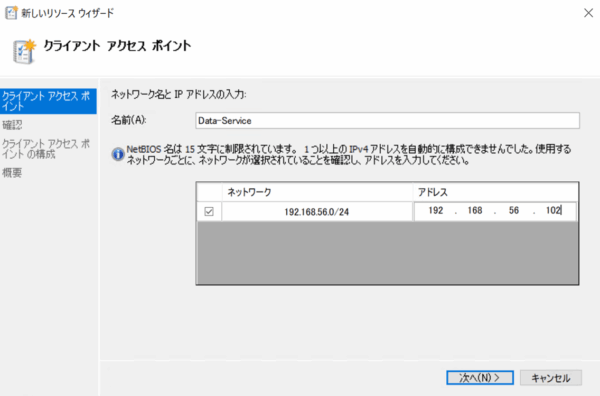This screenshot has height=396, width=600.
Task: Select クライアント アクセス ポイント step in sidebar
Action: point(48,101)
